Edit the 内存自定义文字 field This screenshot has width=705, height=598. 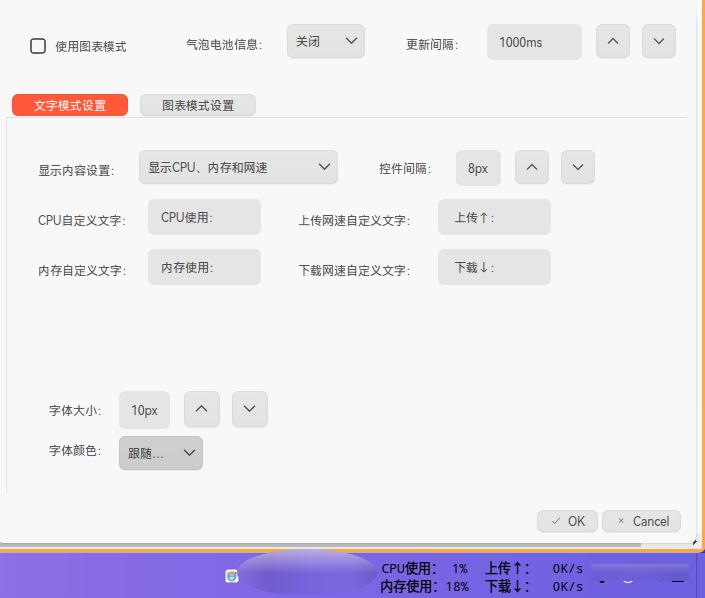pos(204,268)
